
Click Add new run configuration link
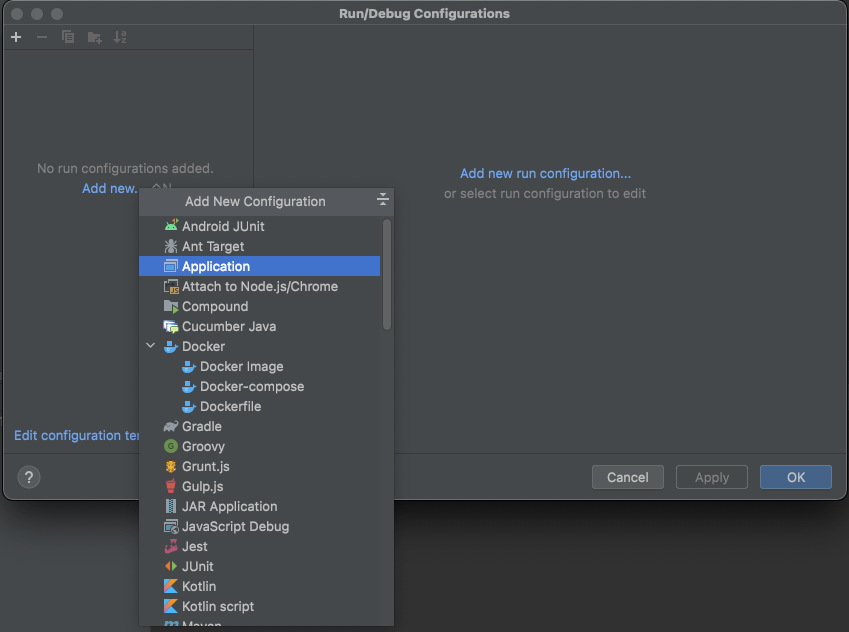point(545,173)
